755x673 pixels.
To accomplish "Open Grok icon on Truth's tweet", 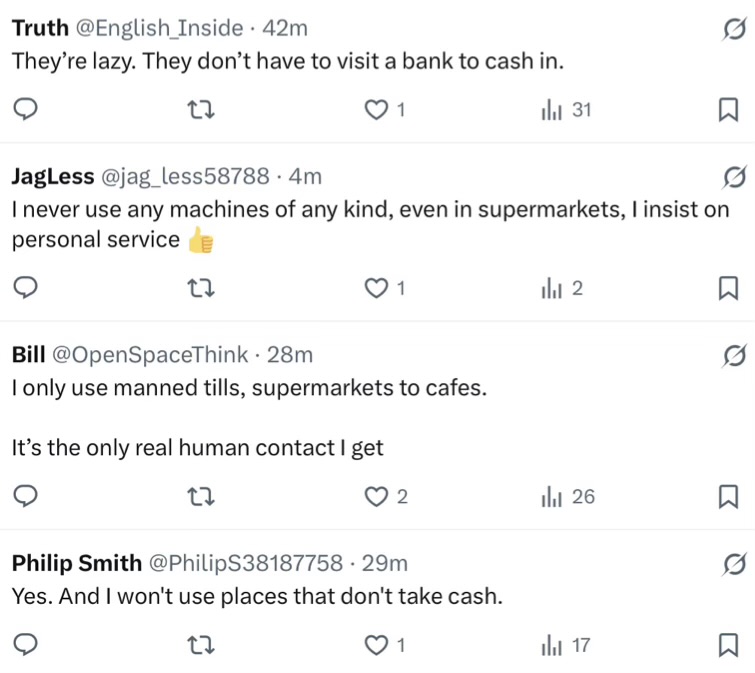I will [732, 33].
